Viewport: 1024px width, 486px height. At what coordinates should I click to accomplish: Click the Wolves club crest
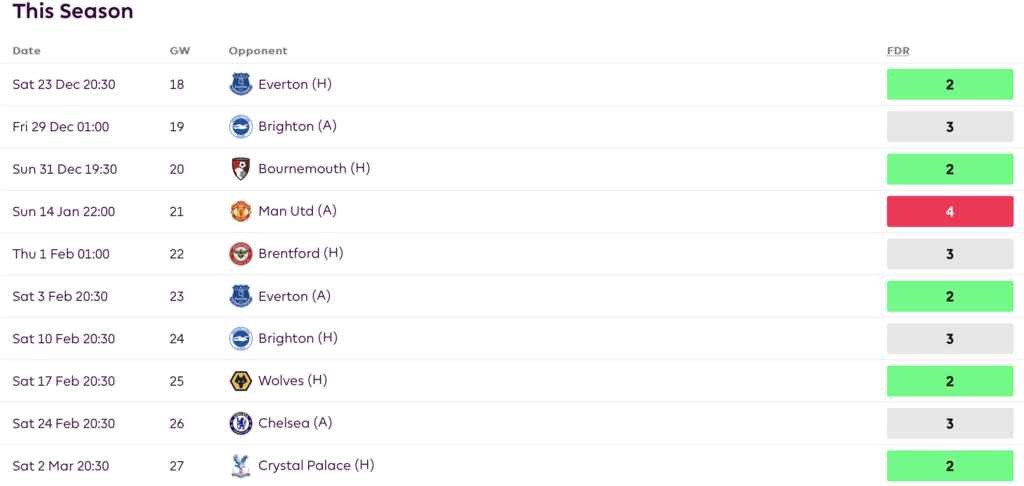pyautogui.click(x=240, y=381)
